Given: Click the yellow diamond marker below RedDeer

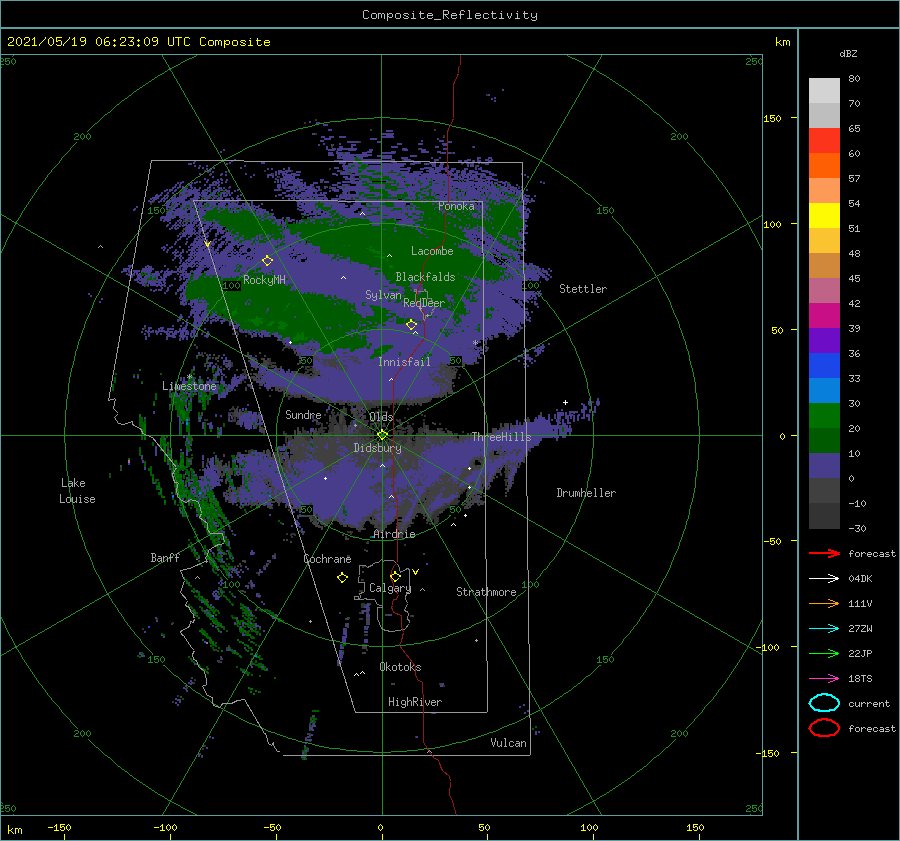Looking at the screenshot, I should coord(411,325).
